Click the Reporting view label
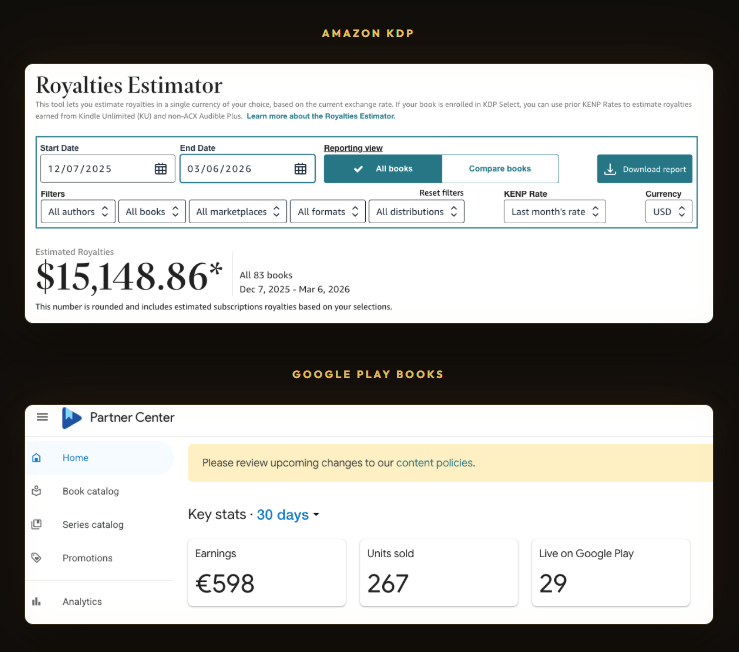This screenshot has width=739, height=652. tap(353, 148)
